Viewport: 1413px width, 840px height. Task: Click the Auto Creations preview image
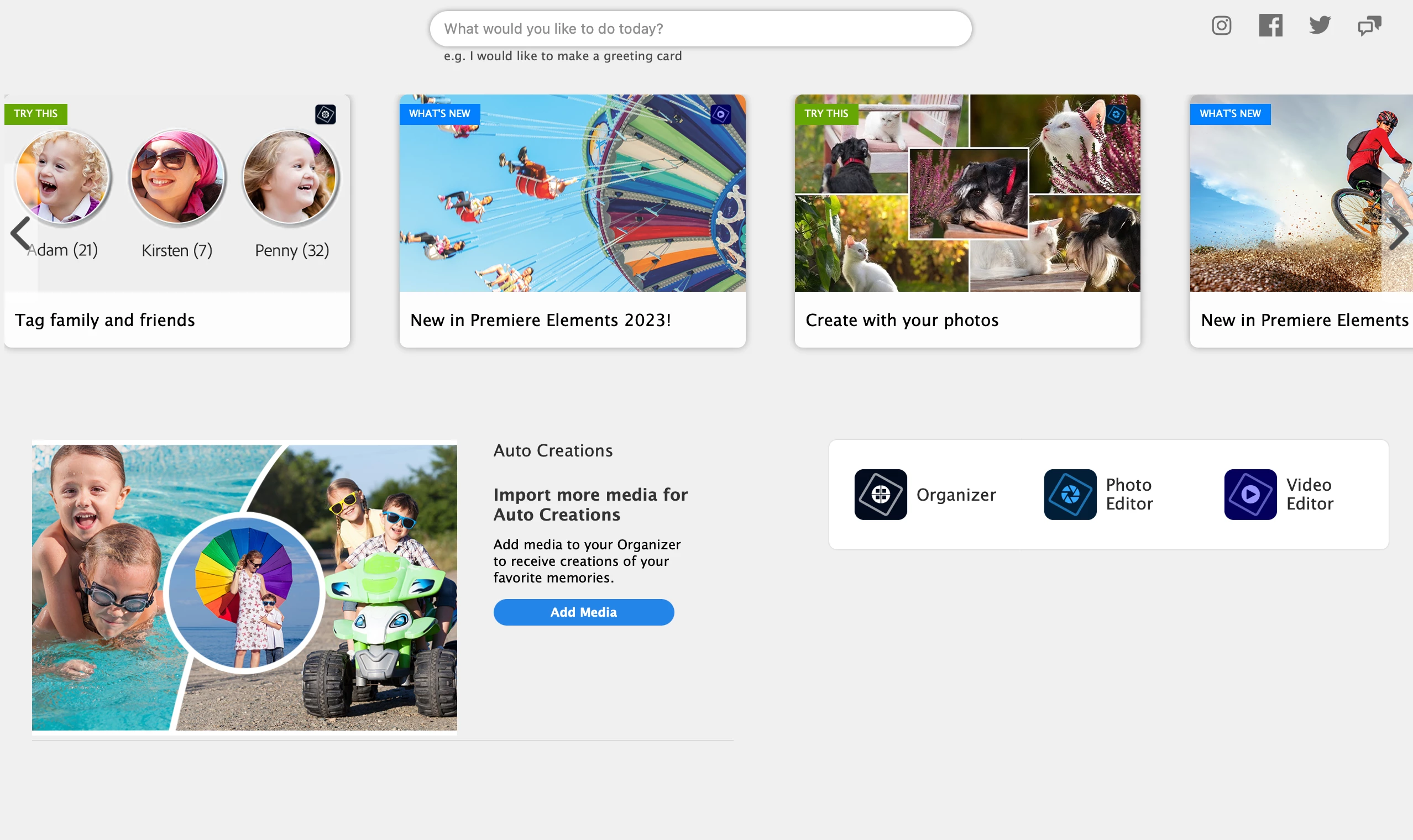click(244, 587)
